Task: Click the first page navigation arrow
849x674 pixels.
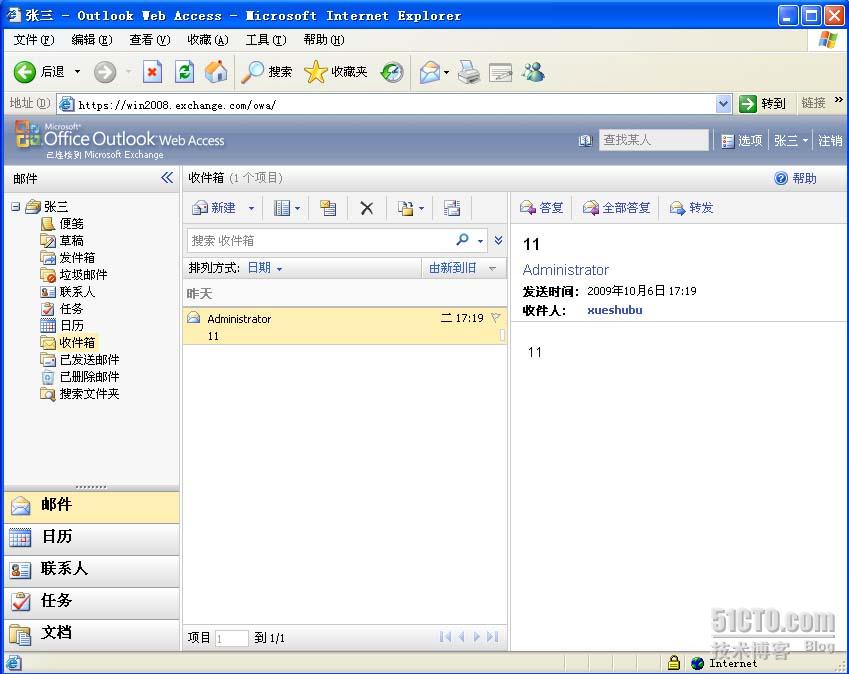Action: [445, 637]
